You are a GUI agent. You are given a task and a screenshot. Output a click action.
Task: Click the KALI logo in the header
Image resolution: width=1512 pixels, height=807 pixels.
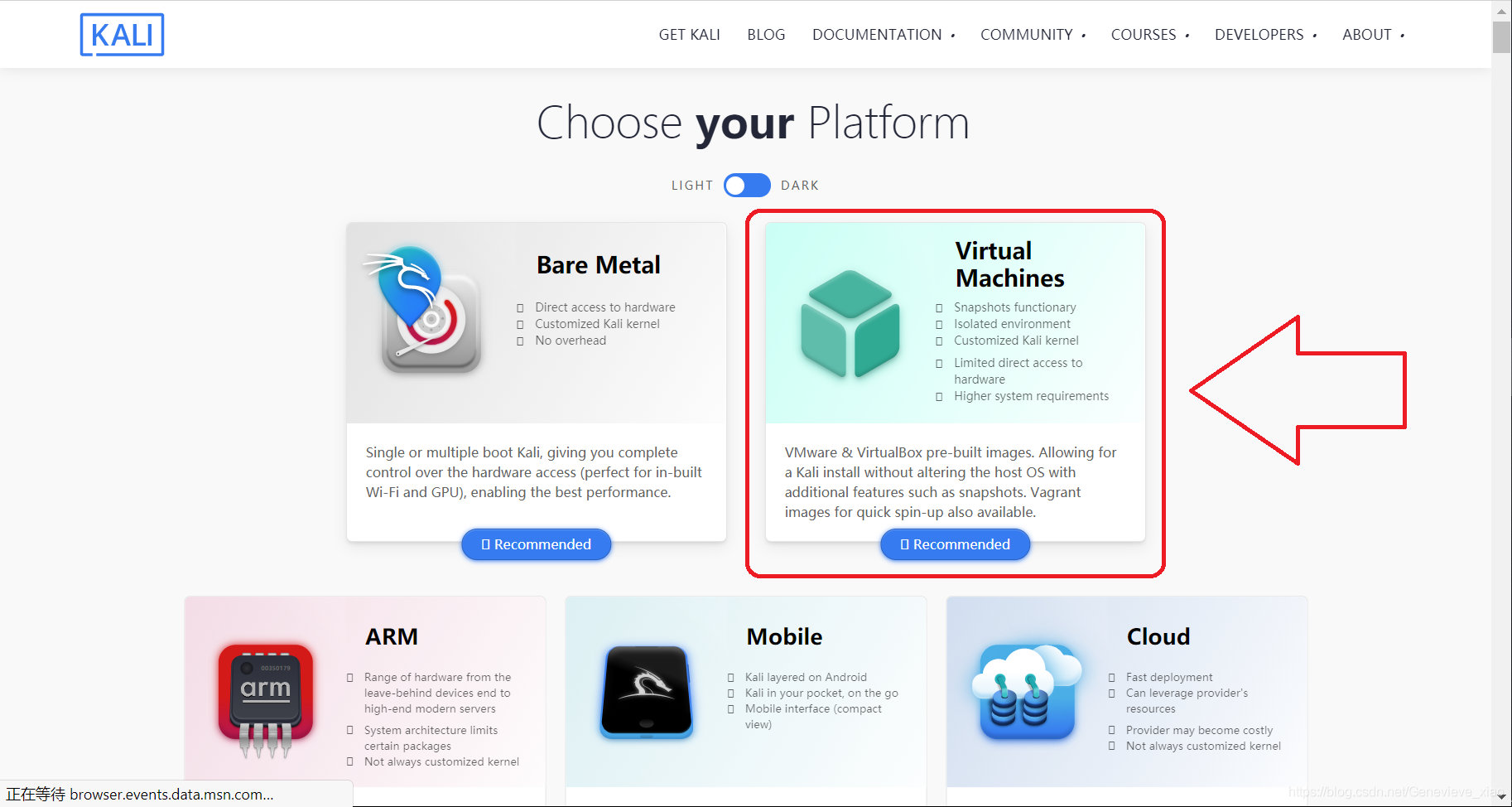click(x=122, y=35)
